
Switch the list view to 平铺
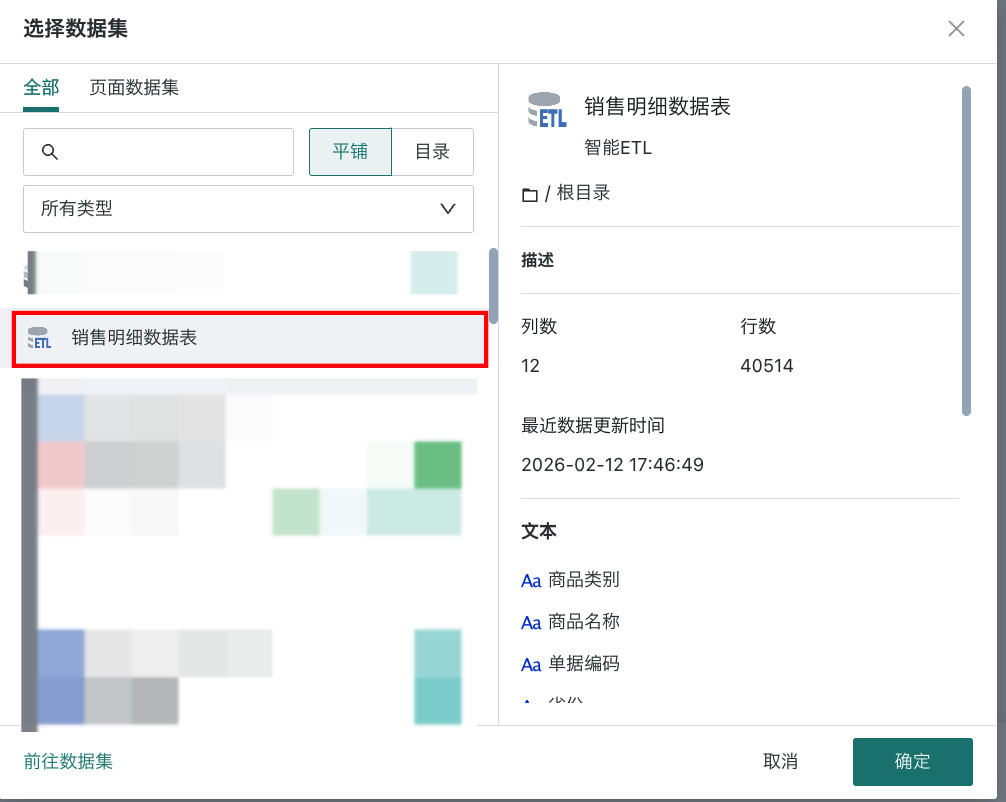click(350, 152)
